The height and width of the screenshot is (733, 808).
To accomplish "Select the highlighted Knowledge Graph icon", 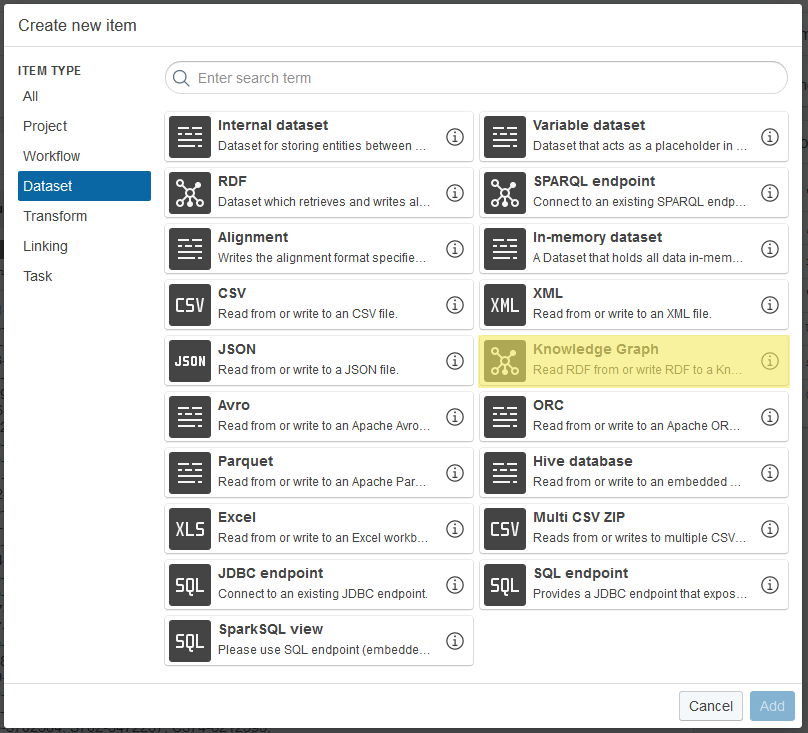I will [x=505, y=361].
